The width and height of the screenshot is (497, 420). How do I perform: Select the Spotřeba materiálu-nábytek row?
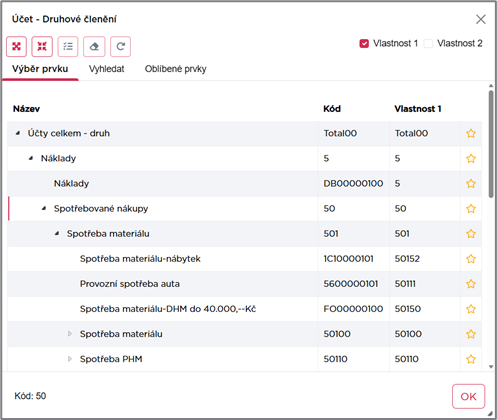pyautogui.click(x=244, y=259)
